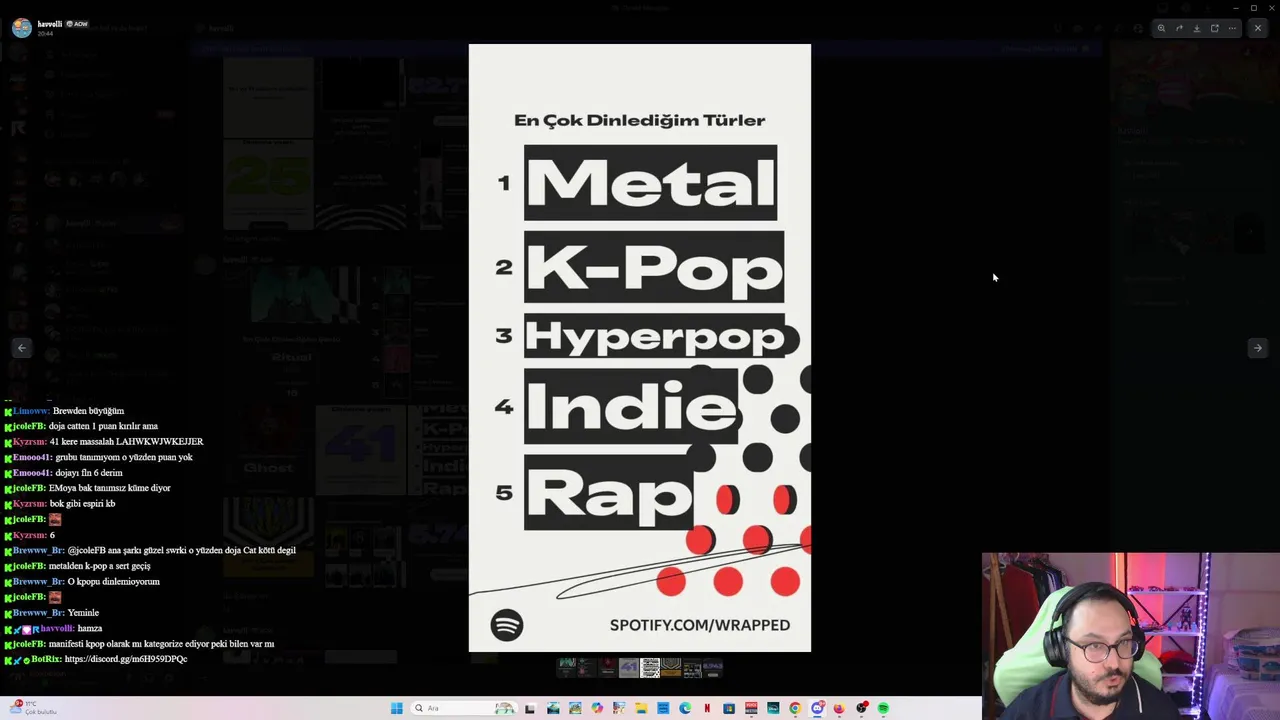This screenshot has height=720, width=1280.
Task: Open Netflix from the taskbar
Action: click(x=707, y=708)
